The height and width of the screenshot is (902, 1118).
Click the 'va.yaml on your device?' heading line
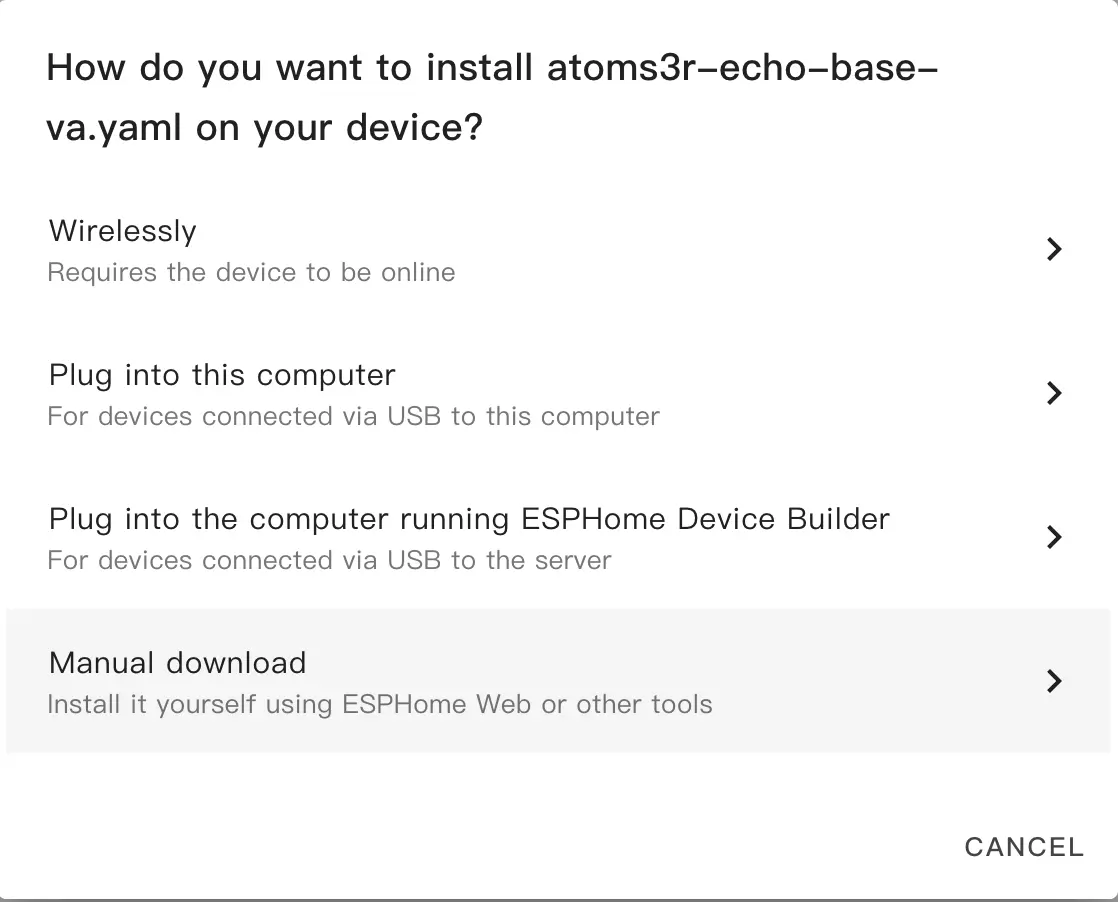(x=265, y=128)
